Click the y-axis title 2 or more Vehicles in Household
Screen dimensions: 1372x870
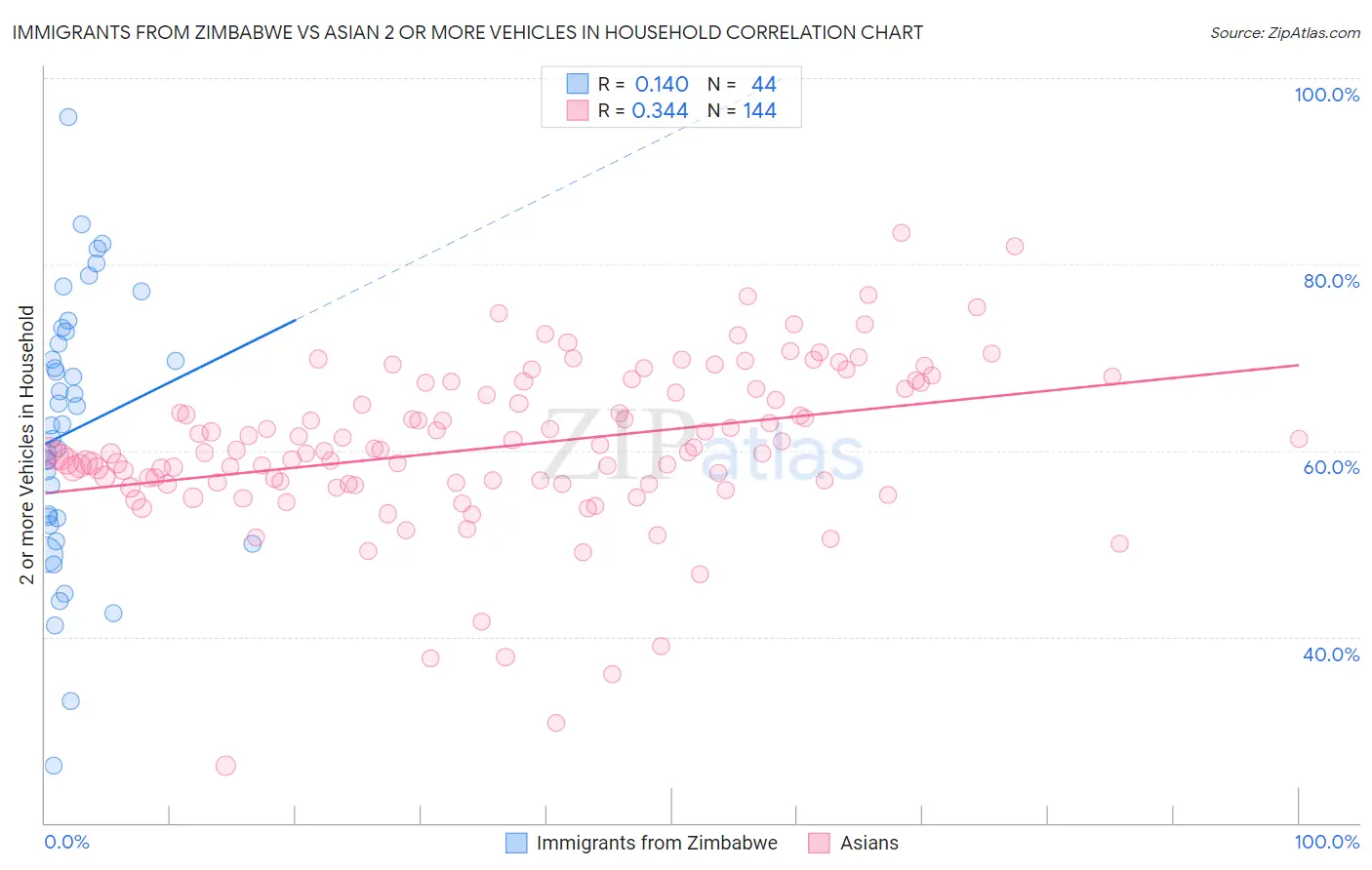tap(27, 445)
